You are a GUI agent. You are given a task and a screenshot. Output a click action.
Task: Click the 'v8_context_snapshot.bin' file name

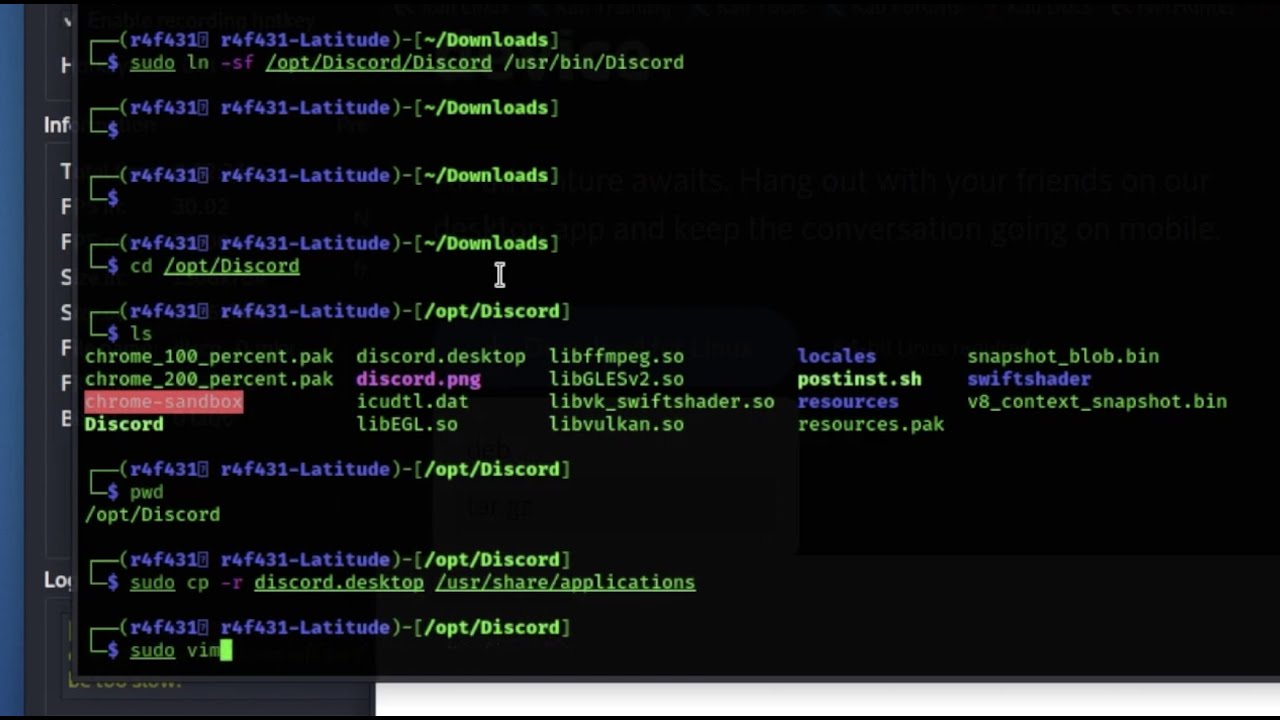[x=1097, y=402]
